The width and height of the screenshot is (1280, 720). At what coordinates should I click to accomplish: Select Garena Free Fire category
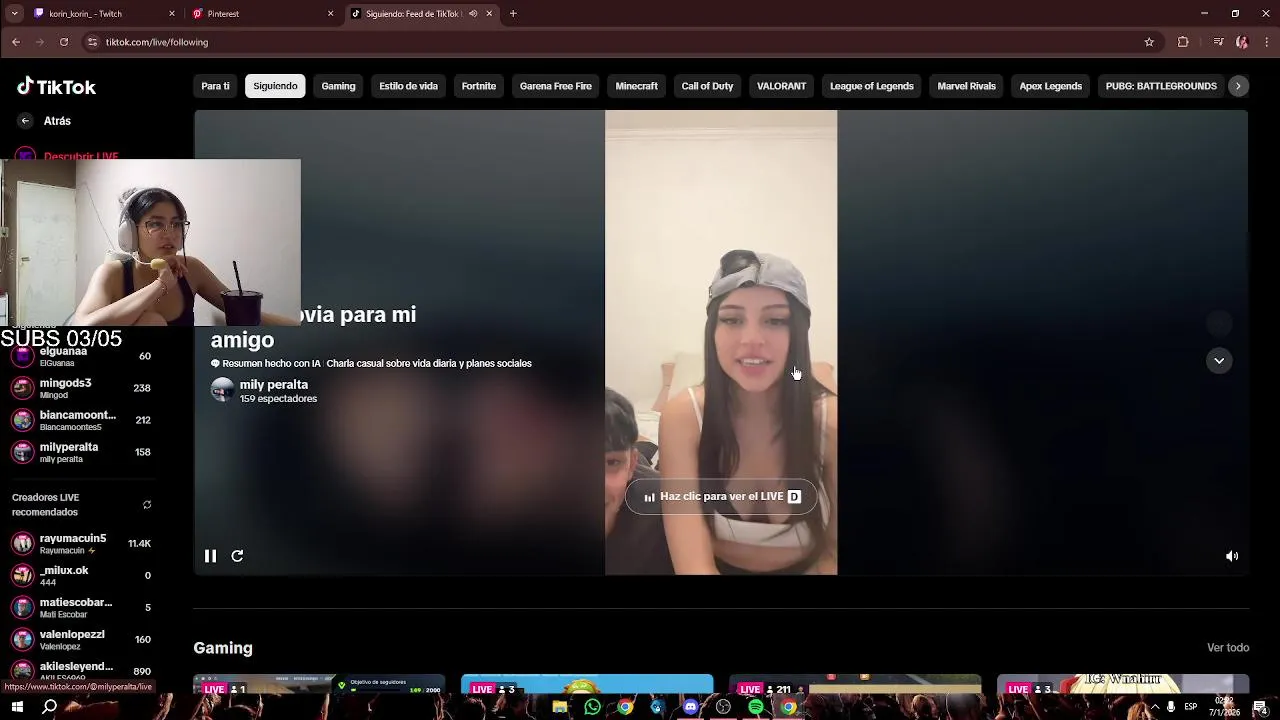(x=556, y=86)
